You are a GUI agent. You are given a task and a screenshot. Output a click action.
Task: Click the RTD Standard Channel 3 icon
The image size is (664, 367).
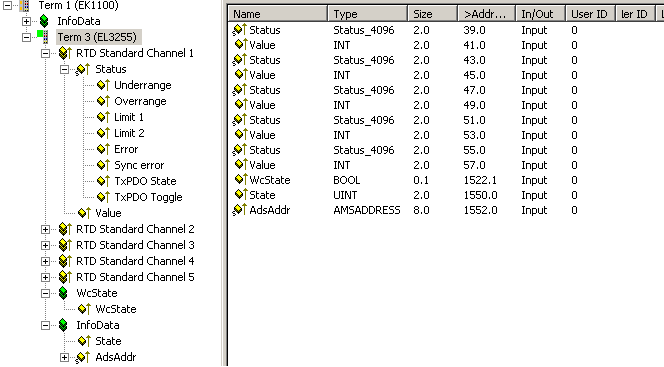65,245
